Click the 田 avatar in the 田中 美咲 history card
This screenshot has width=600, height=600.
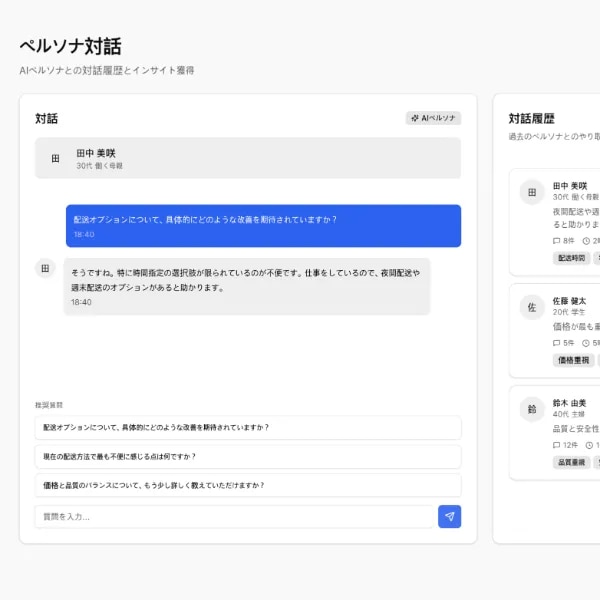532,192
